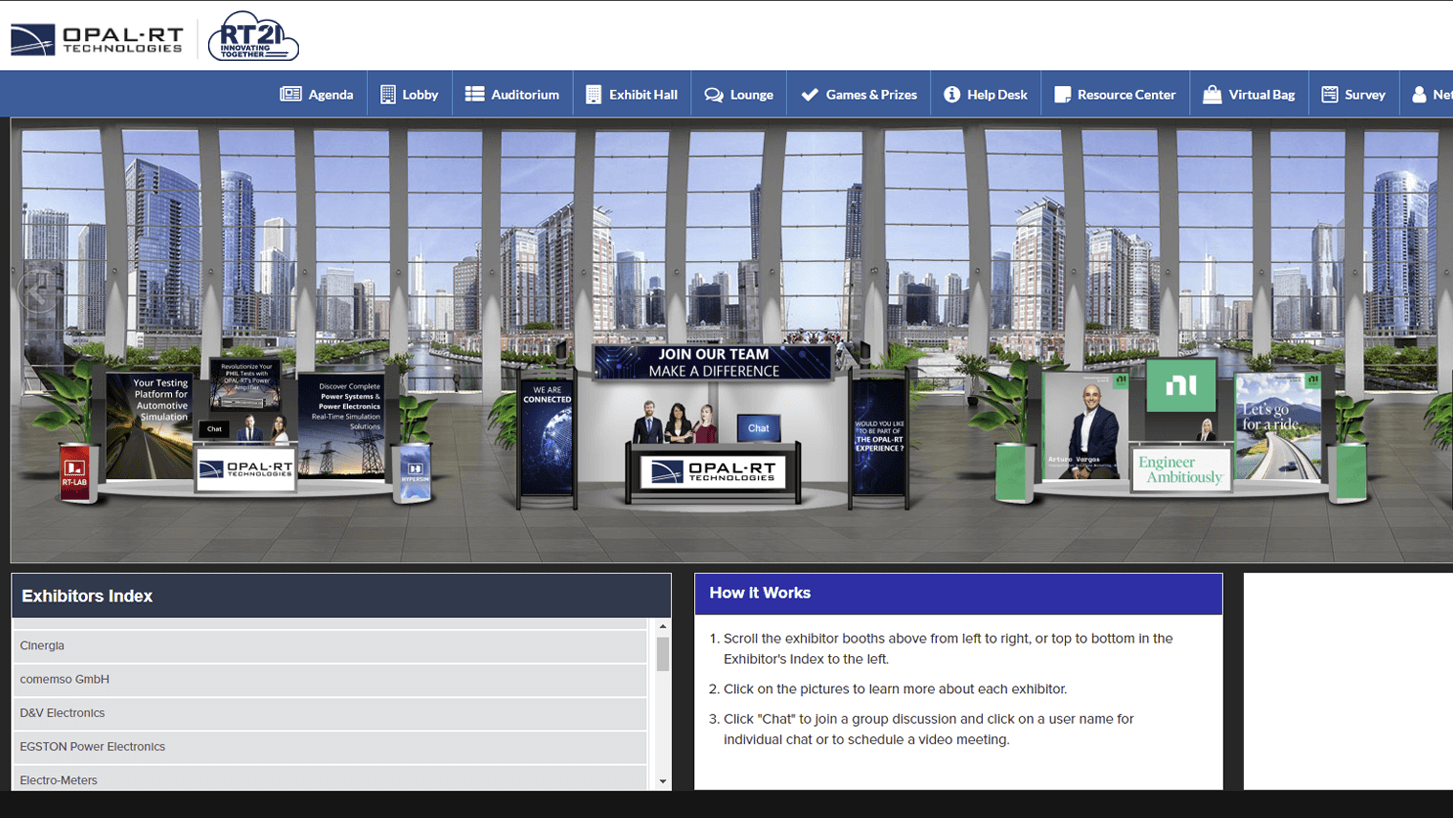Click the Survey form icon
This screenshot has width=1453, height=818.
point(1330,94)
